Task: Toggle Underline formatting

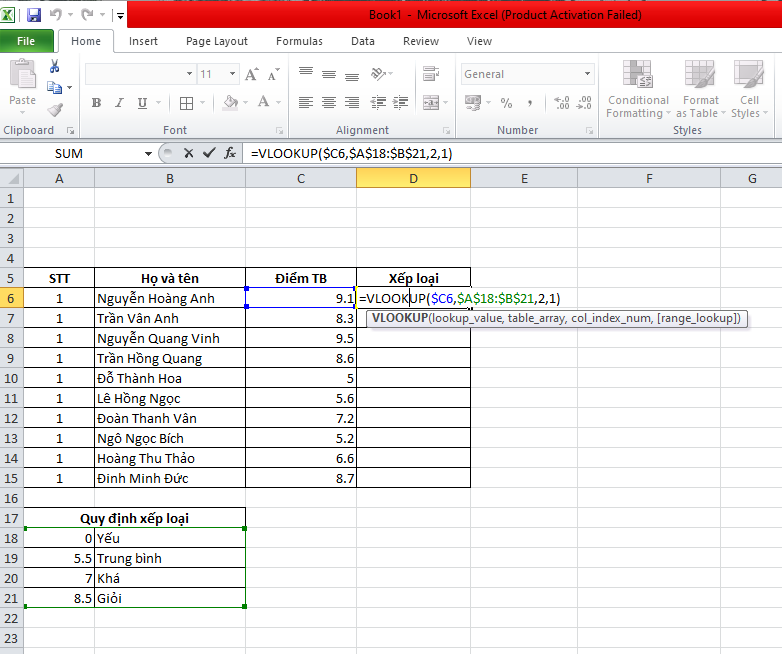Action: 142,103
